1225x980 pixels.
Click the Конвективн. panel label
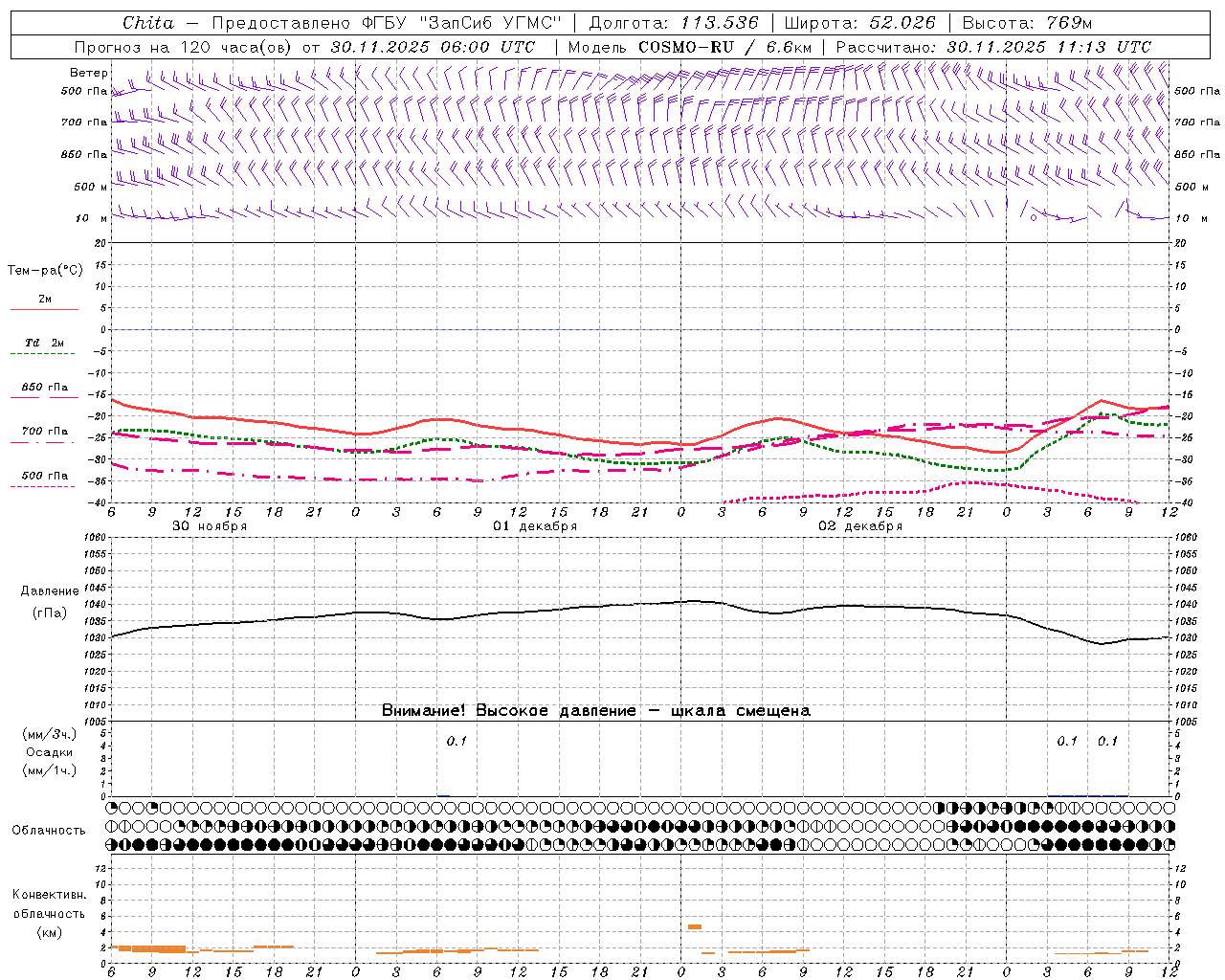49,895
